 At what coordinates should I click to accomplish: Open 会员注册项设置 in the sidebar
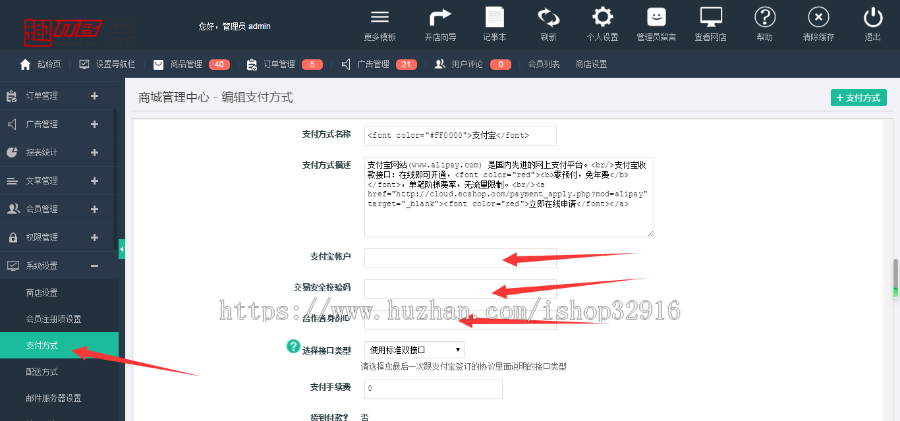[53, 319]
